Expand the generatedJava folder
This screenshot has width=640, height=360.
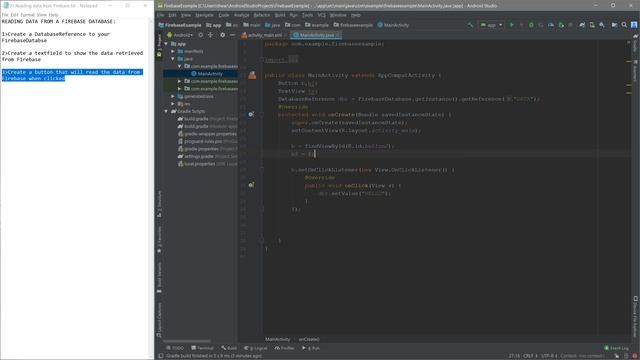pyautogui.click(x=173, y=96)
